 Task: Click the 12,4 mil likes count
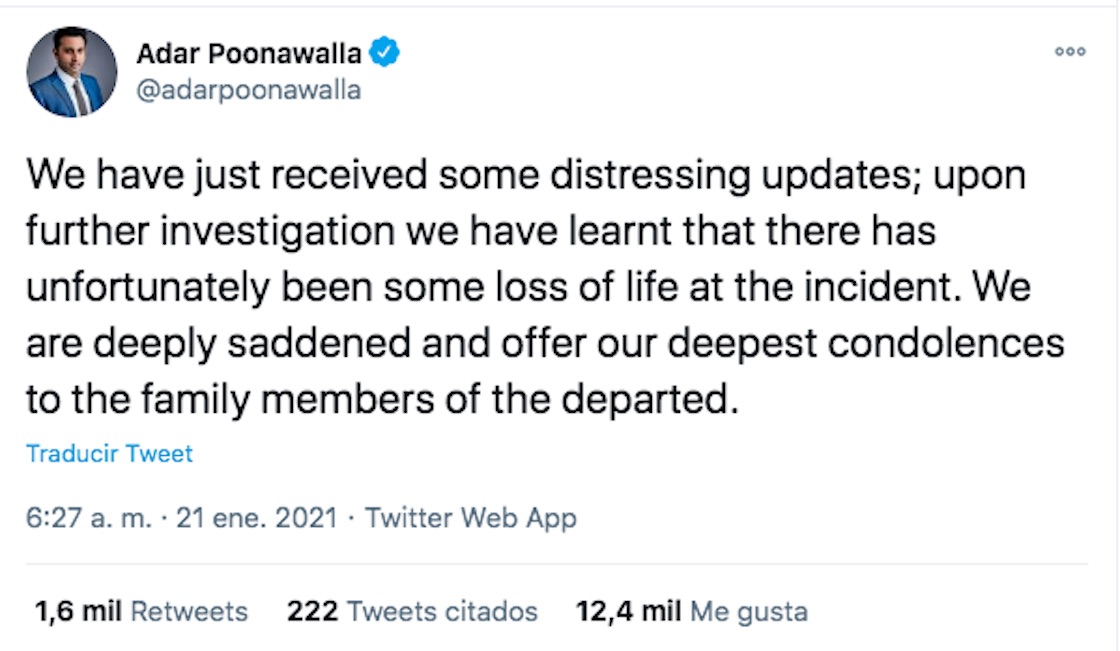pyautogui.click(x=630, y=611)
